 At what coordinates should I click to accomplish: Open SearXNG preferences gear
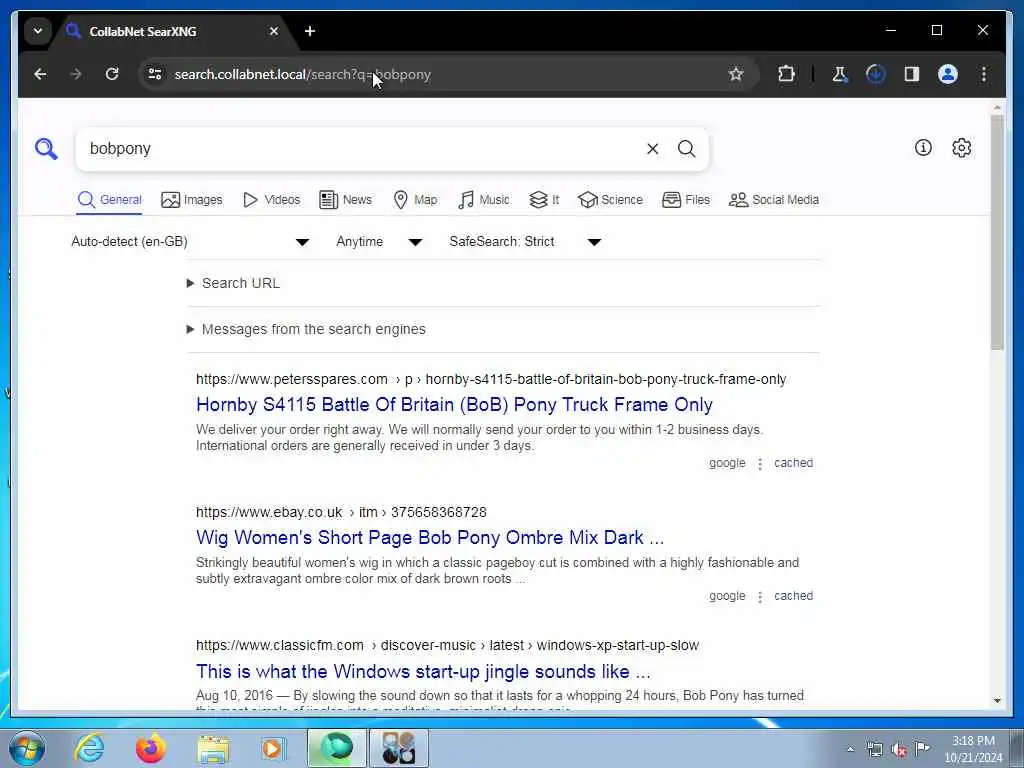961,148
